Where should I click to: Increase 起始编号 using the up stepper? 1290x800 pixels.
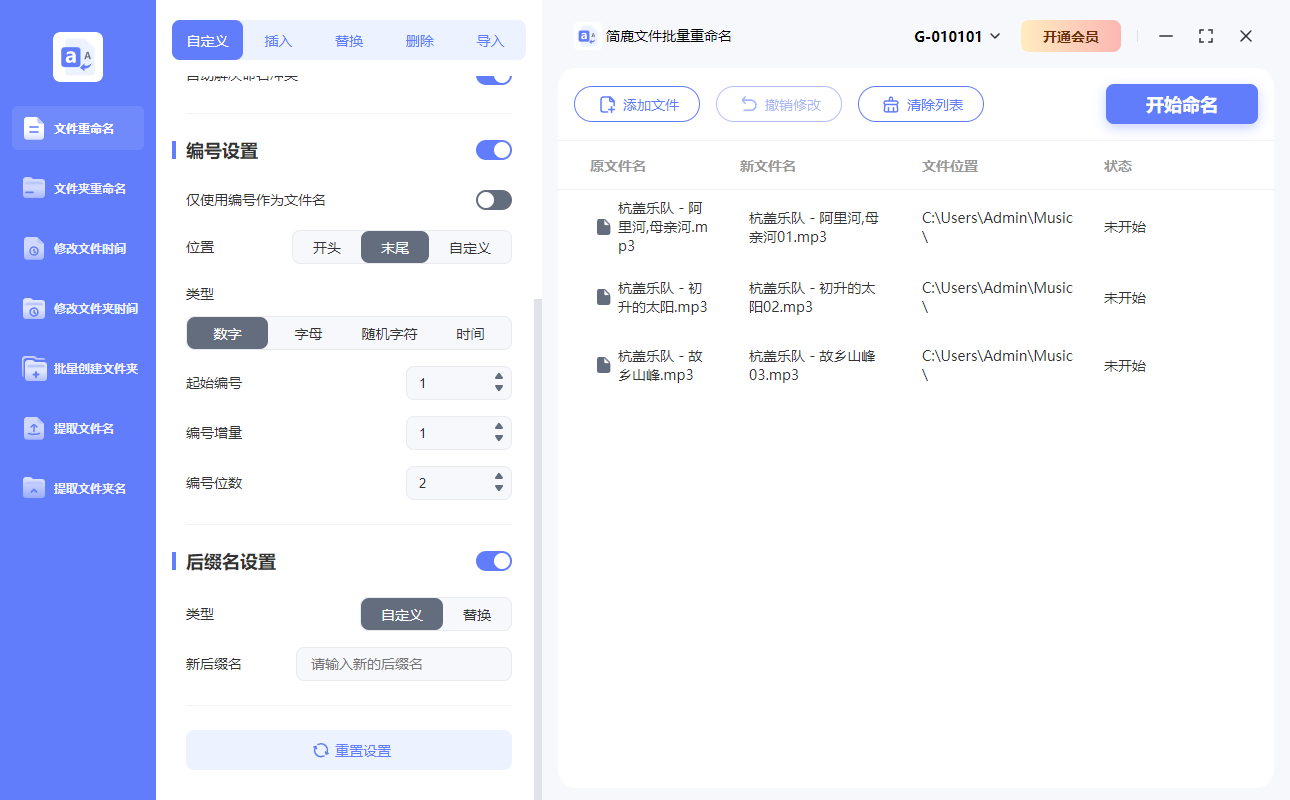498,377
